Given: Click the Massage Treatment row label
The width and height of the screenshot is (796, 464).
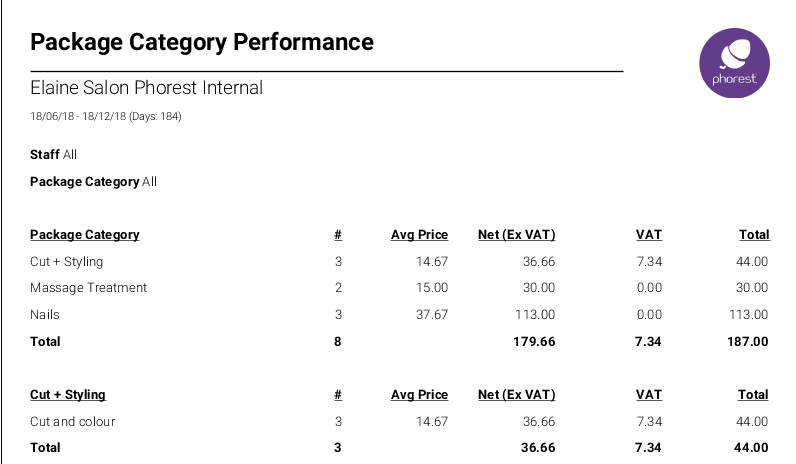Looking at the screenshot, I should point(88,288).
